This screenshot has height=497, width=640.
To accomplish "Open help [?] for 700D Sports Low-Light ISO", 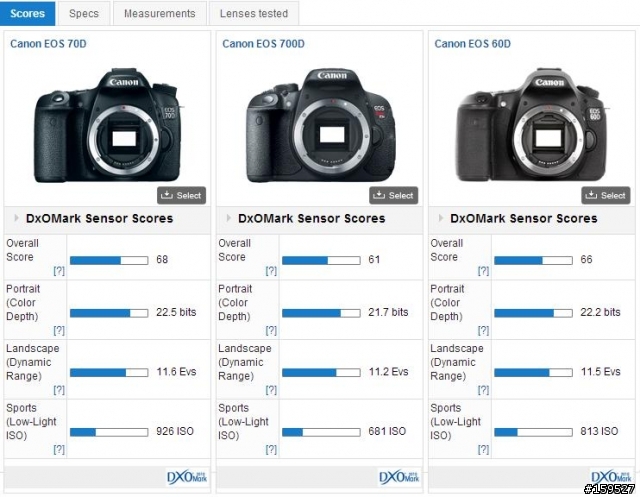I will pyautogui.click(x=271, y=449).
